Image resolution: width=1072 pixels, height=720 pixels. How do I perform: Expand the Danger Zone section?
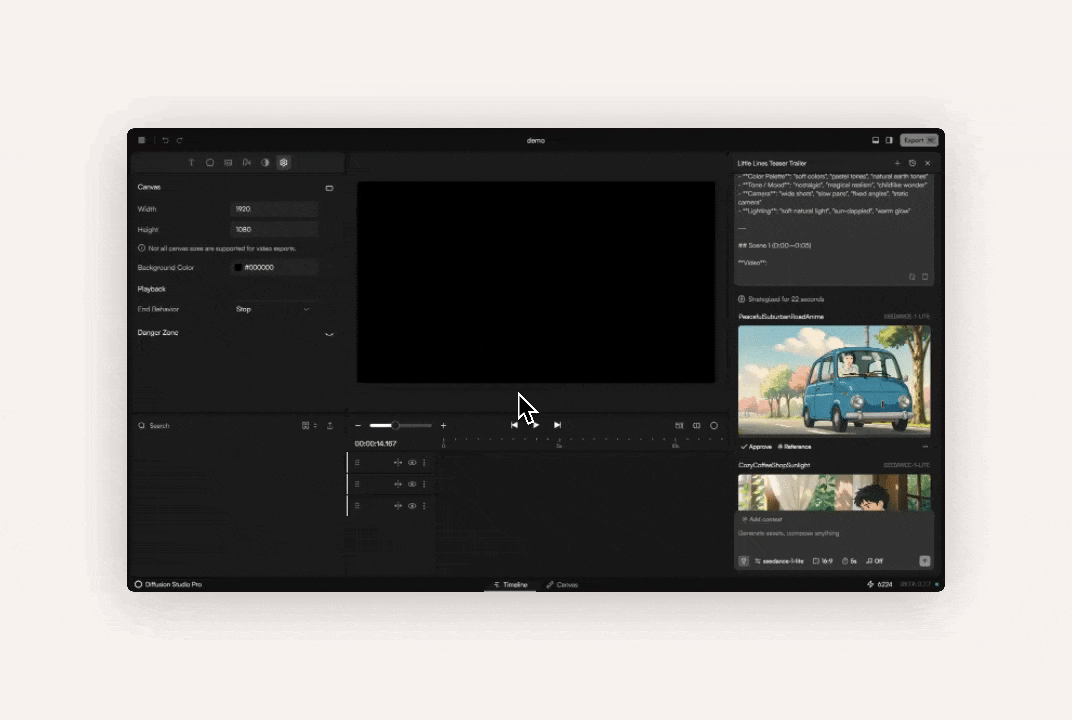(330, 334)
